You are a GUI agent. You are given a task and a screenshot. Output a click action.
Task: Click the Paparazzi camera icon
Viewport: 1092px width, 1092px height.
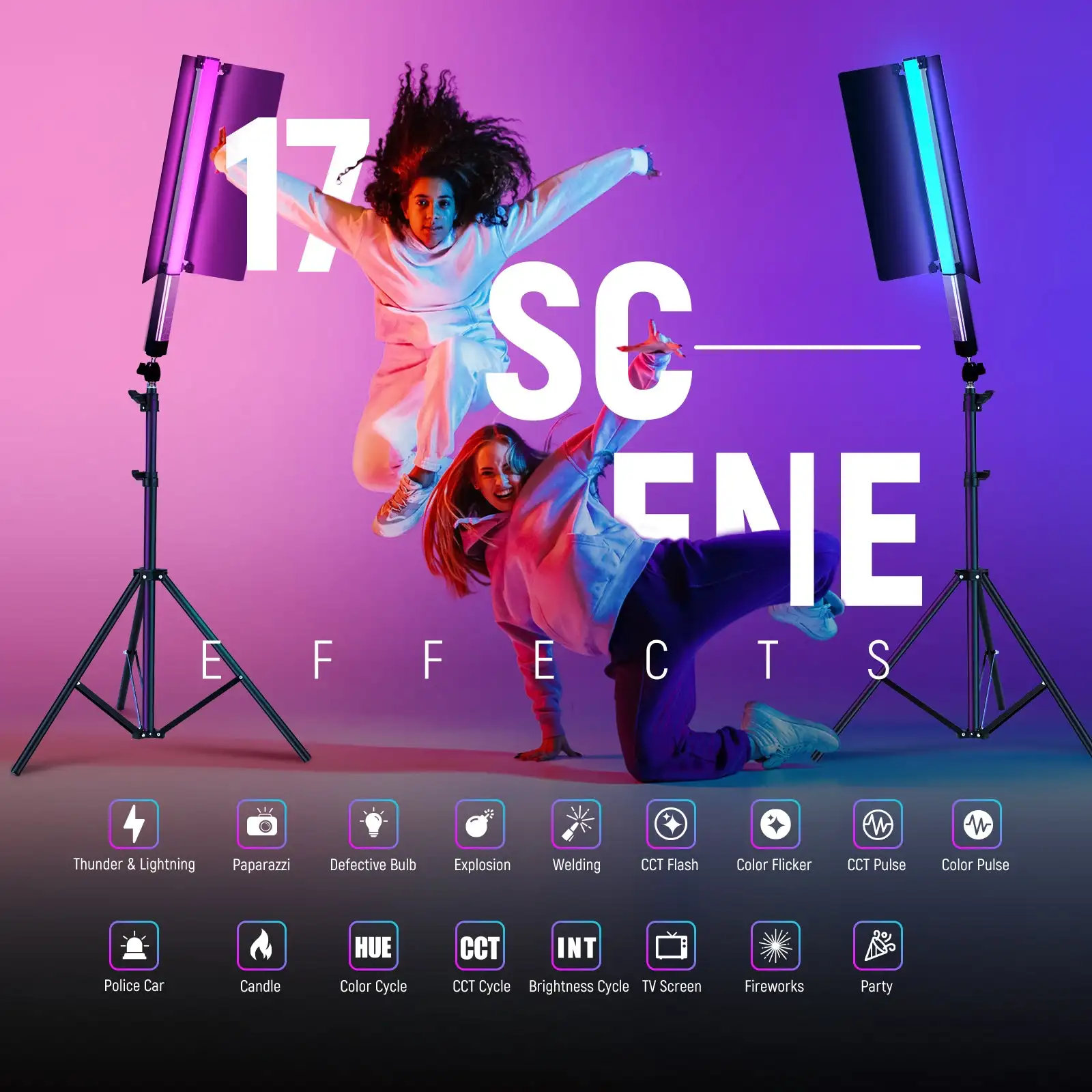(x=261, y=824)
